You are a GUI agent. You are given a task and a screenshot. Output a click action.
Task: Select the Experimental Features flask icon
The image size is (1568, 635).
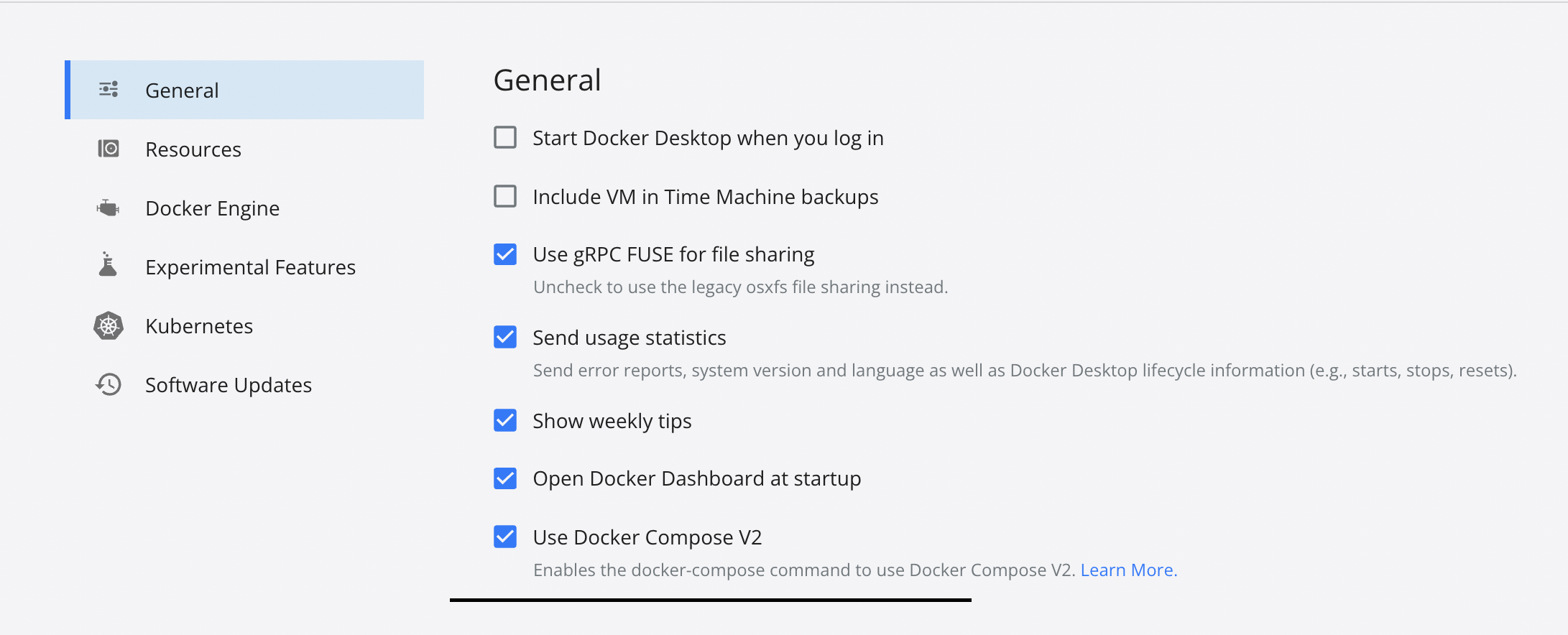tap(109, 266)
